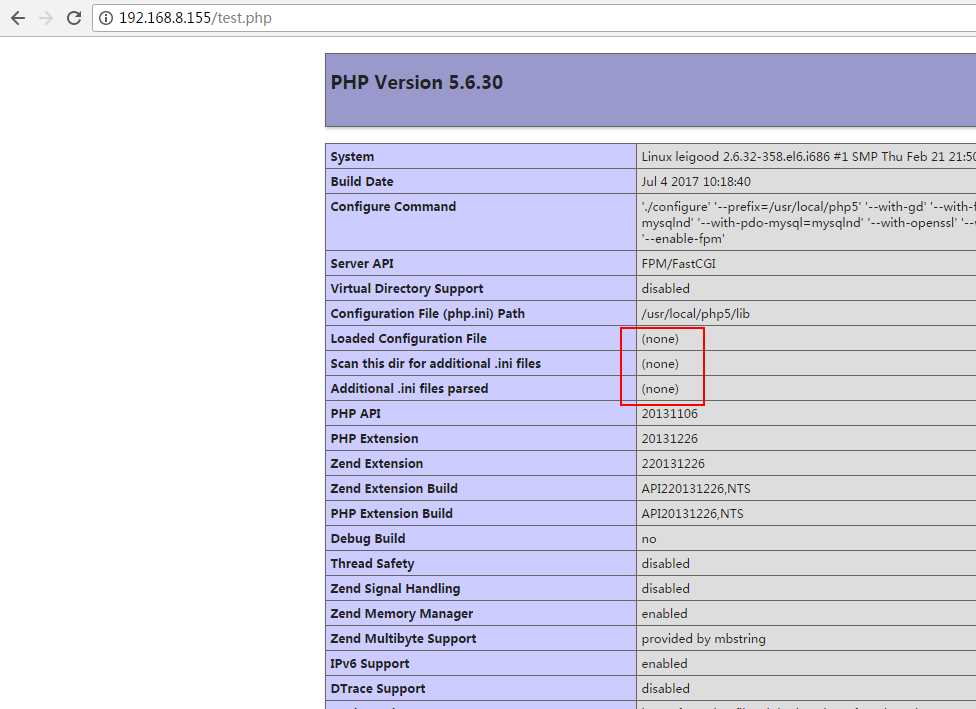This screenshot has height=709, width=976.
Task: Select the (none) value for Scan this dir
Action: coord(660,364)
